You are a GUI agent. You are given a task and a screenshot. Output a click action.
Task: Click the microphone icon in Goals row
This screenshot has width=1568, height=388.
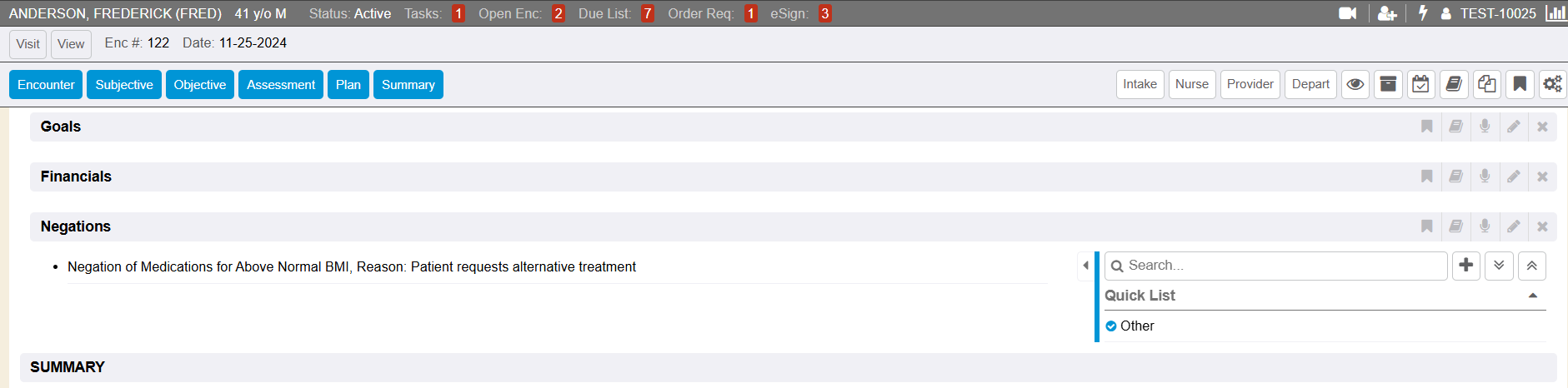click(x=1485, y=127)
